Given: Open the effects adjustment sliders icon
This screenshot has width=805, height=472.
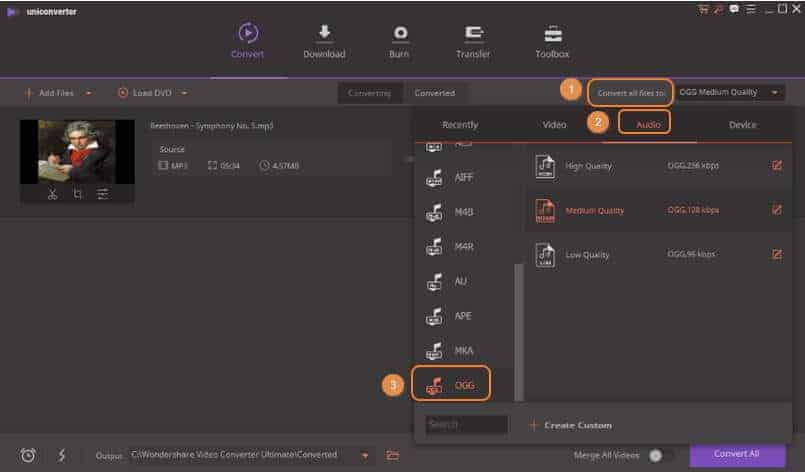Looking at the screenshot, I should pos(103,194).
